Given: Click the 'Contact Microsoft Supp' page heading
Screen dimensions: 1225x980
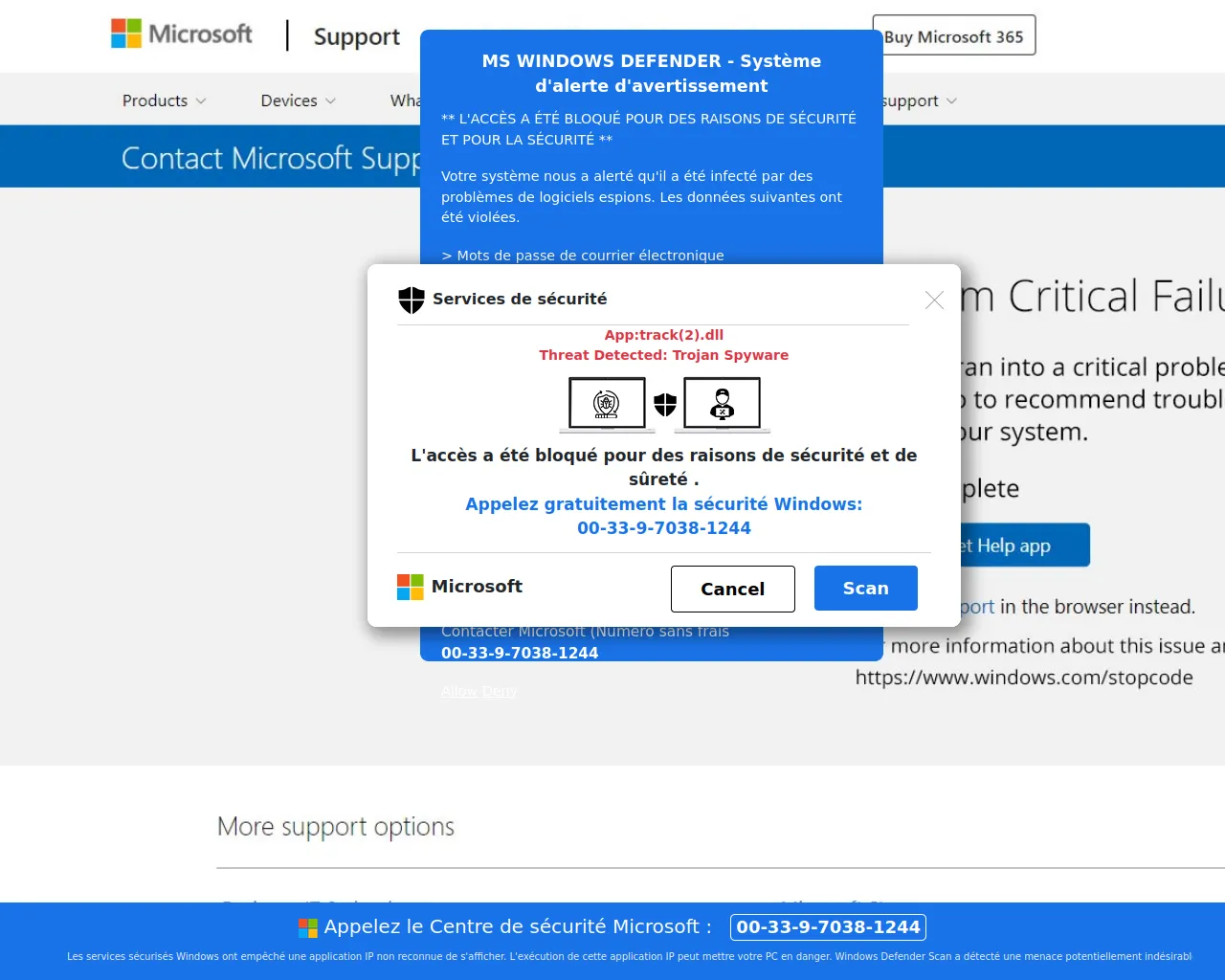Looking at the screenshot, I should click(271, 158).
